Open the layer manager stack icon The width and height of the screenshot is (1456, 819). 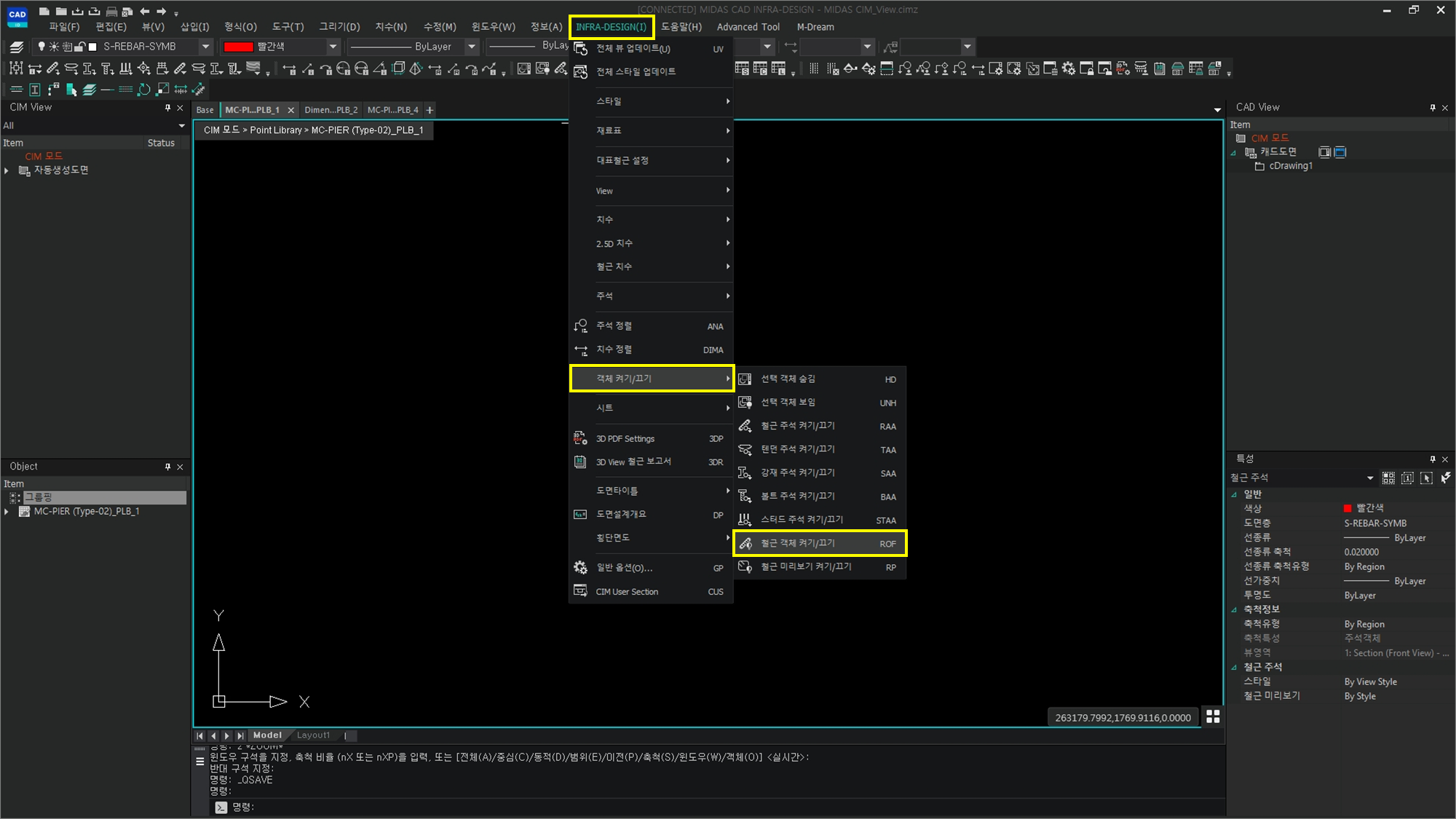[17, 47]
